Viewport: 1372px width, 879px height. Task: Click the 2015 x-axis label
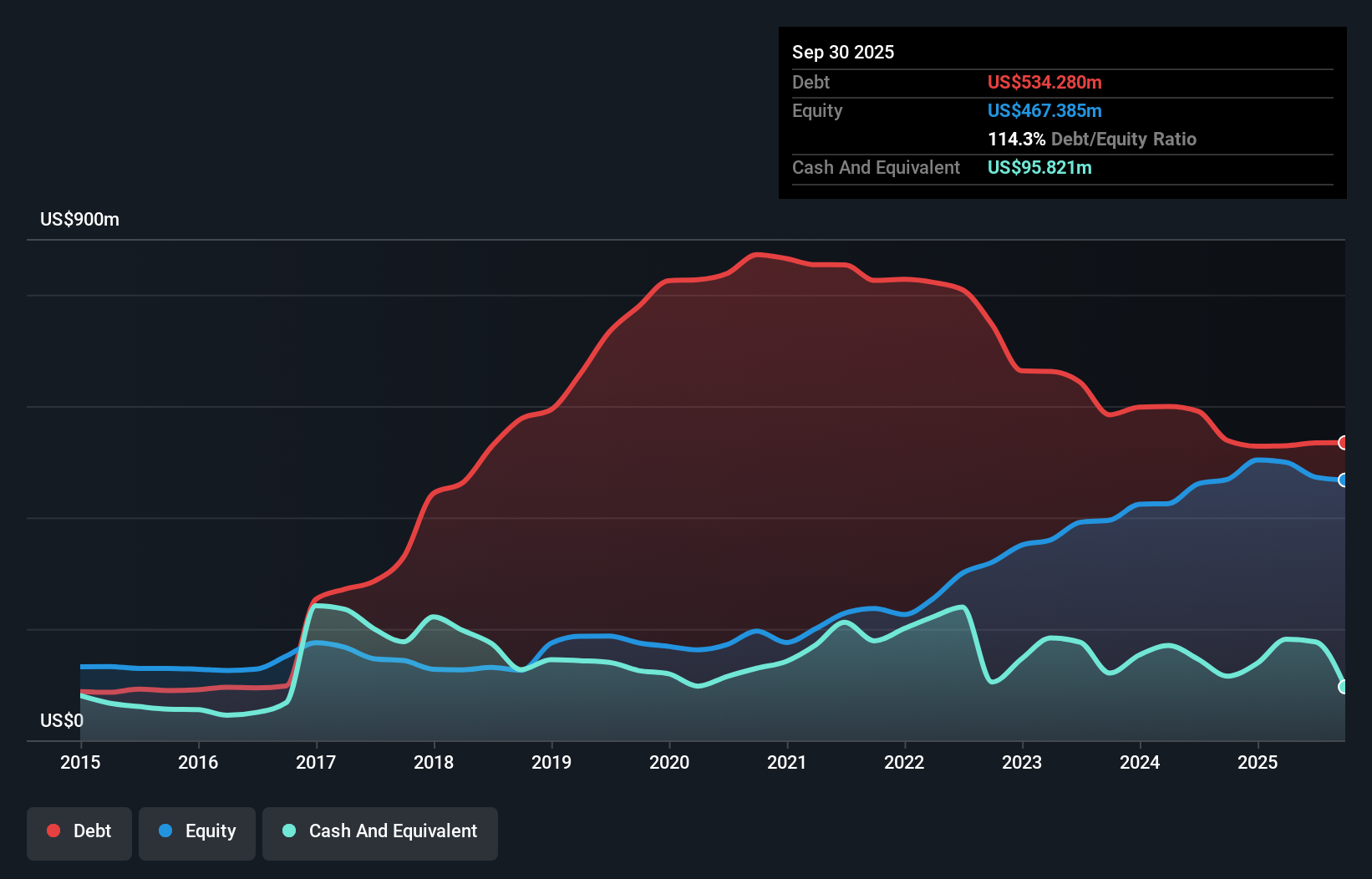click(80, 762)
